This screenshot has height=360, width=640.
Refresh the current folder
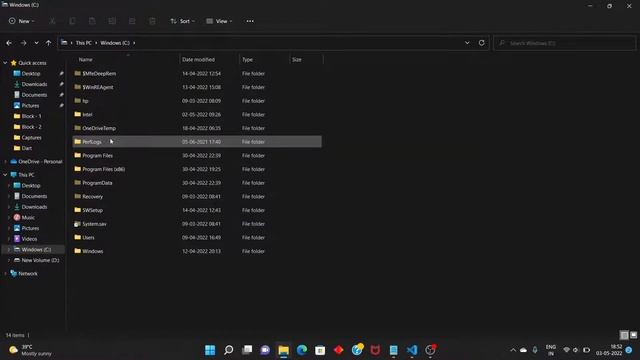pos(482,43)
